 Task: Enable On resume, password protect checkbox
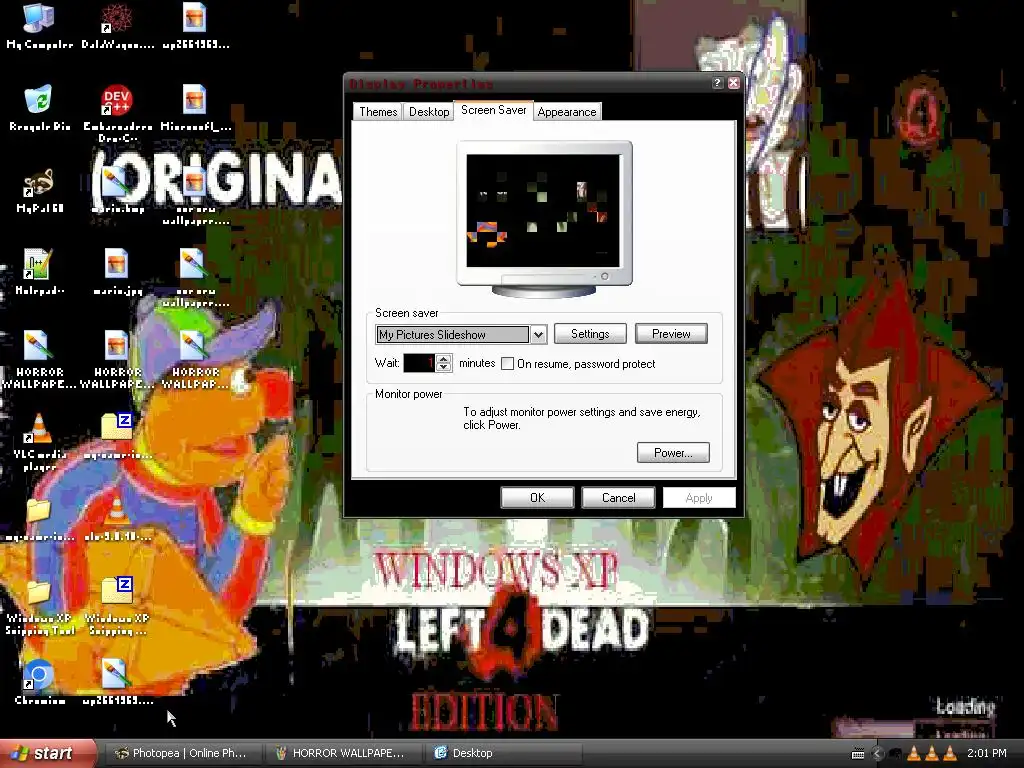tap(507, 364)
